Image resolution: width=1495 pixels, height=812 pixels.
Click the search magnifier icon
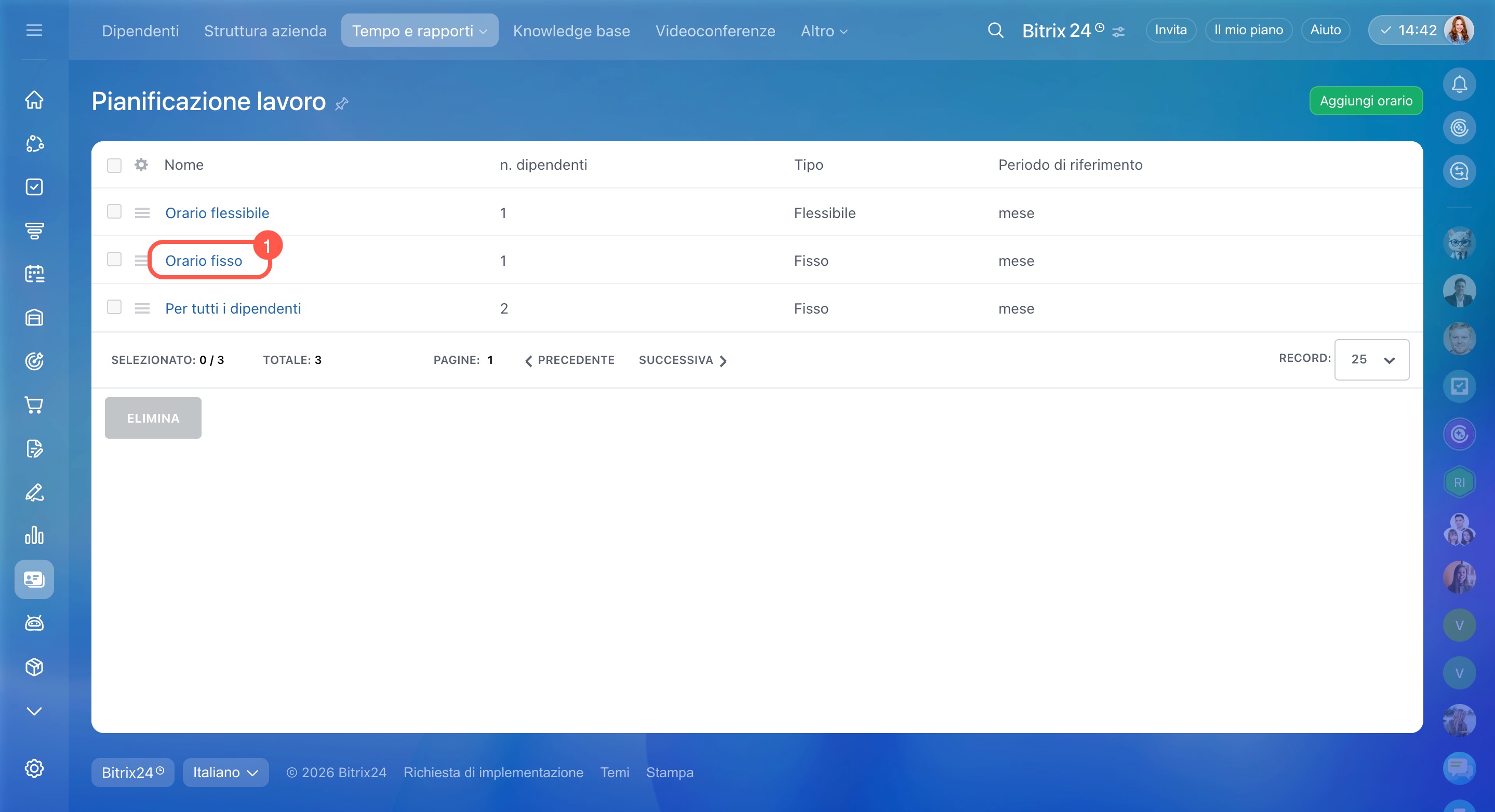coord(995,30)
